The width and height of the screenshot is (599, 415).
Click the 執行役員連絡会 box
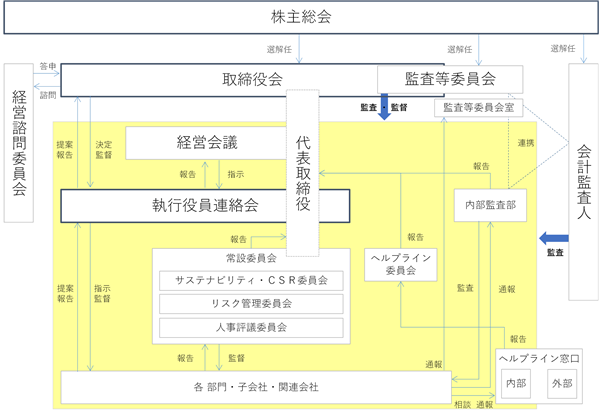(x=206, y=206)
